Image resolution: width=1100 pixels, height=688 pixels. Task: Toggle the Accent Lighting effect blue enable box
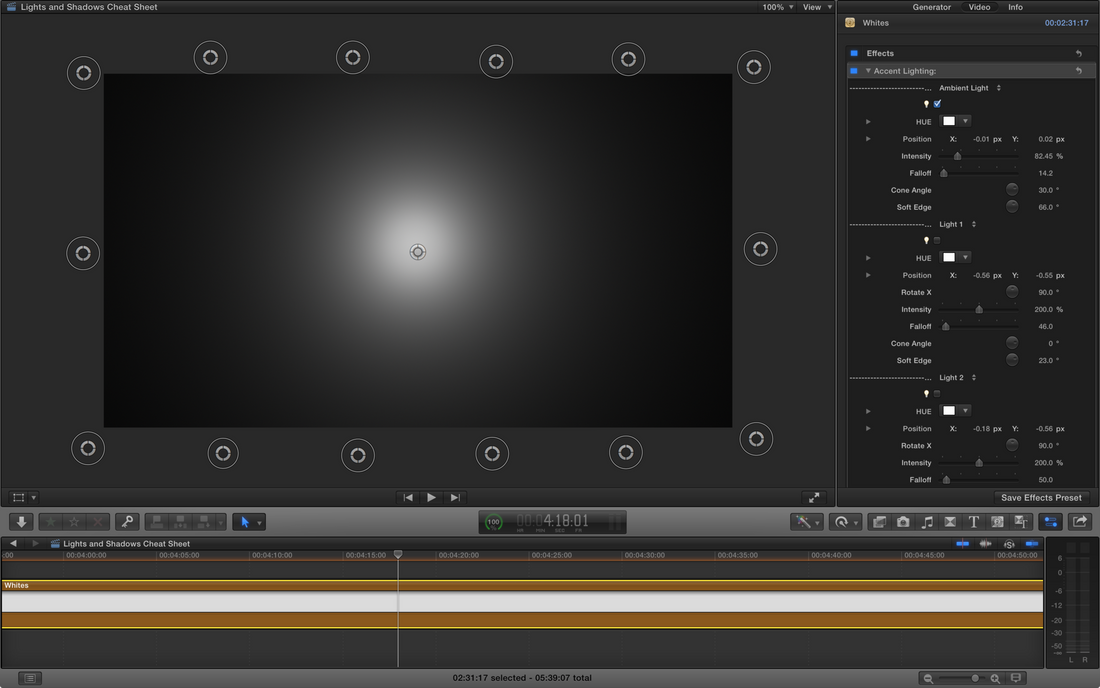tap(854, 71)
